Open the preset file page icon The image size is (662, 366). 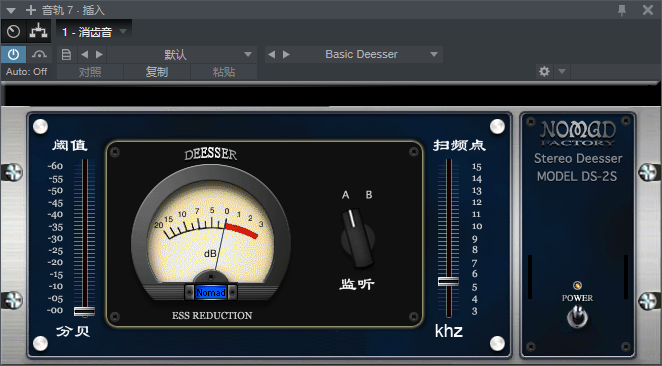coord(66,54)
